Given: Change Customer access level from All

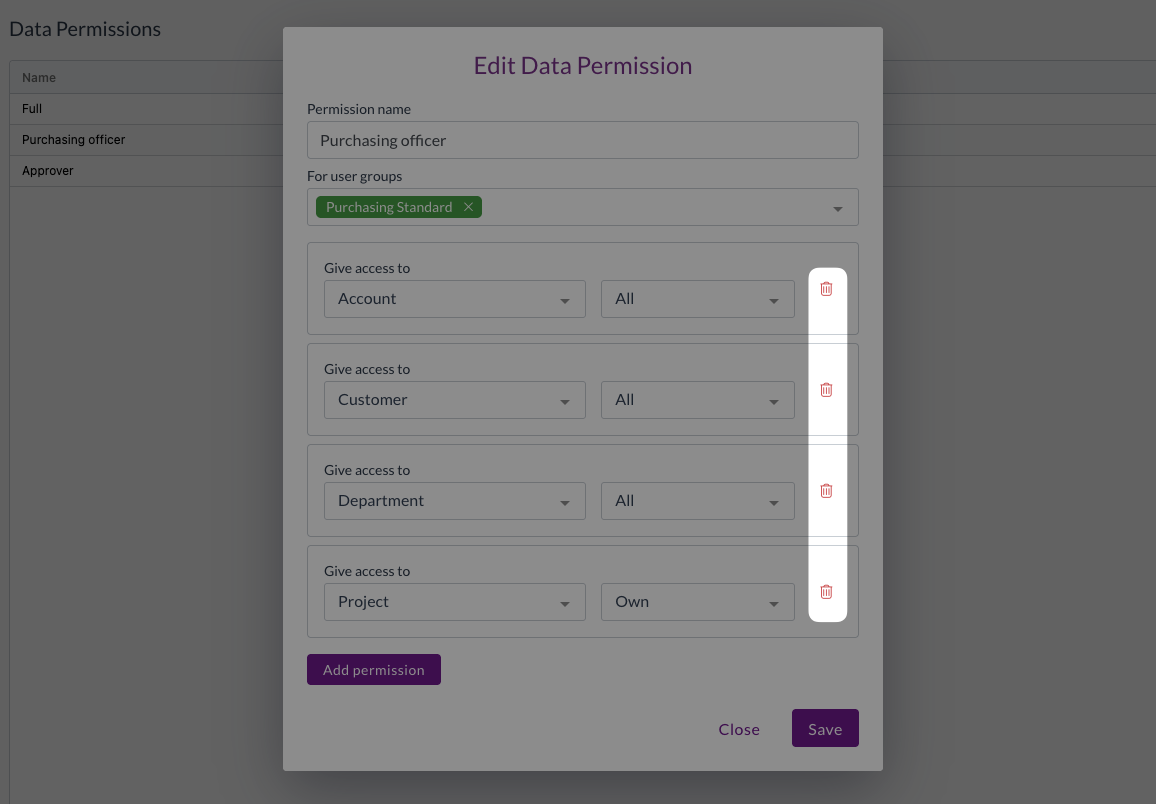Looking at the screenshot, I should click(697, 400).
